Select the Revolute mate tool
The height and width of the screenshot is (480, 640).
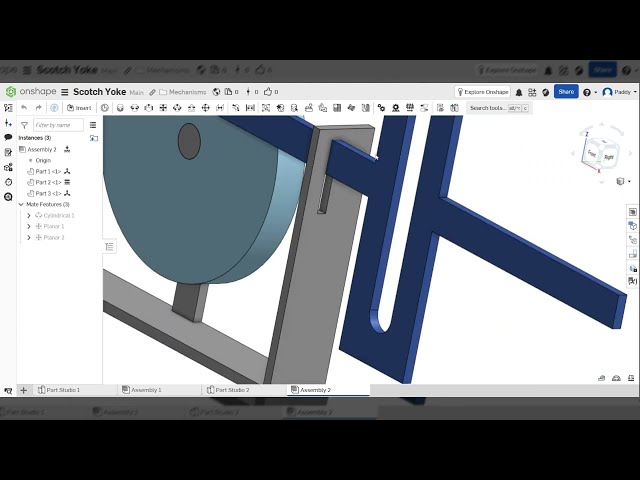tap(134, 108)
